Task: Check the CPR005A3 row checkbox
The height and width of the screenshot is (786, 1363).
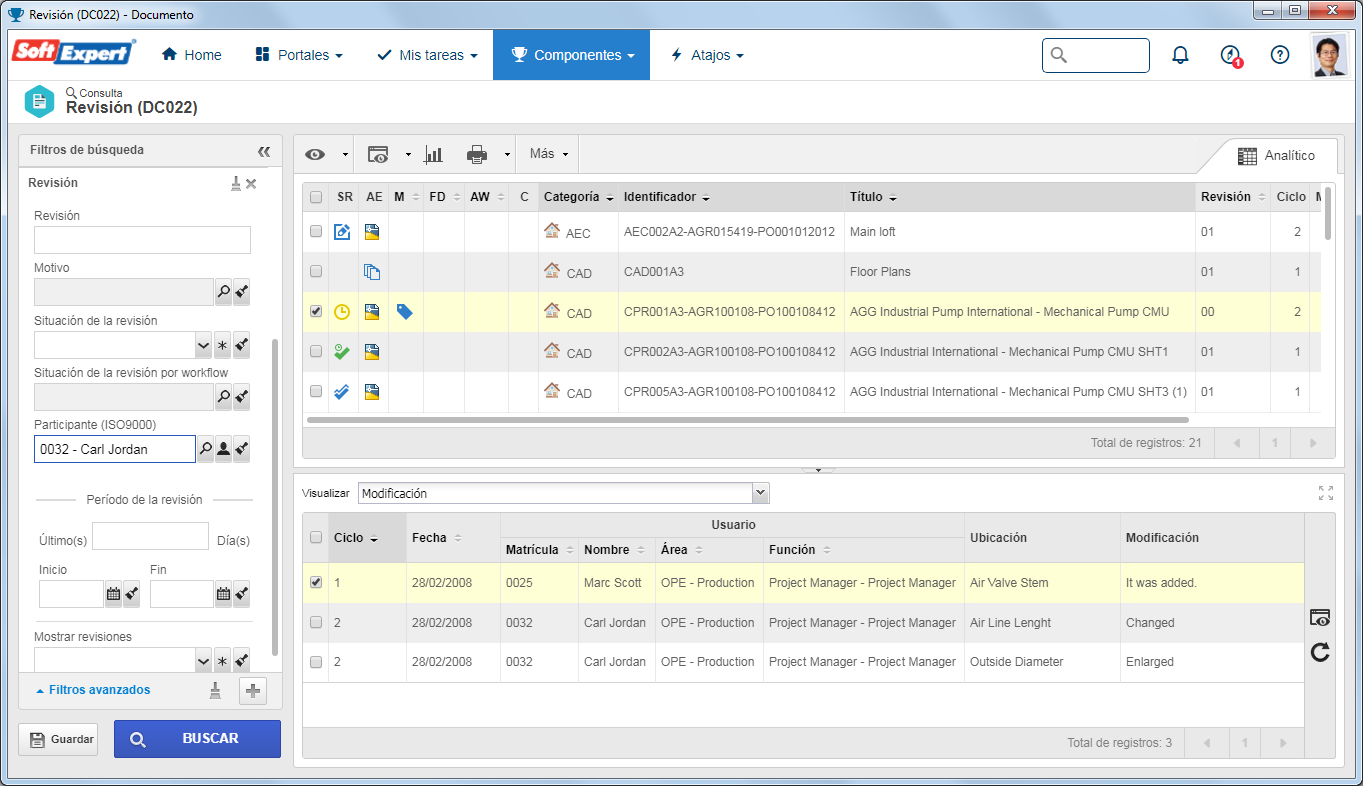Action: click(316, 391)
